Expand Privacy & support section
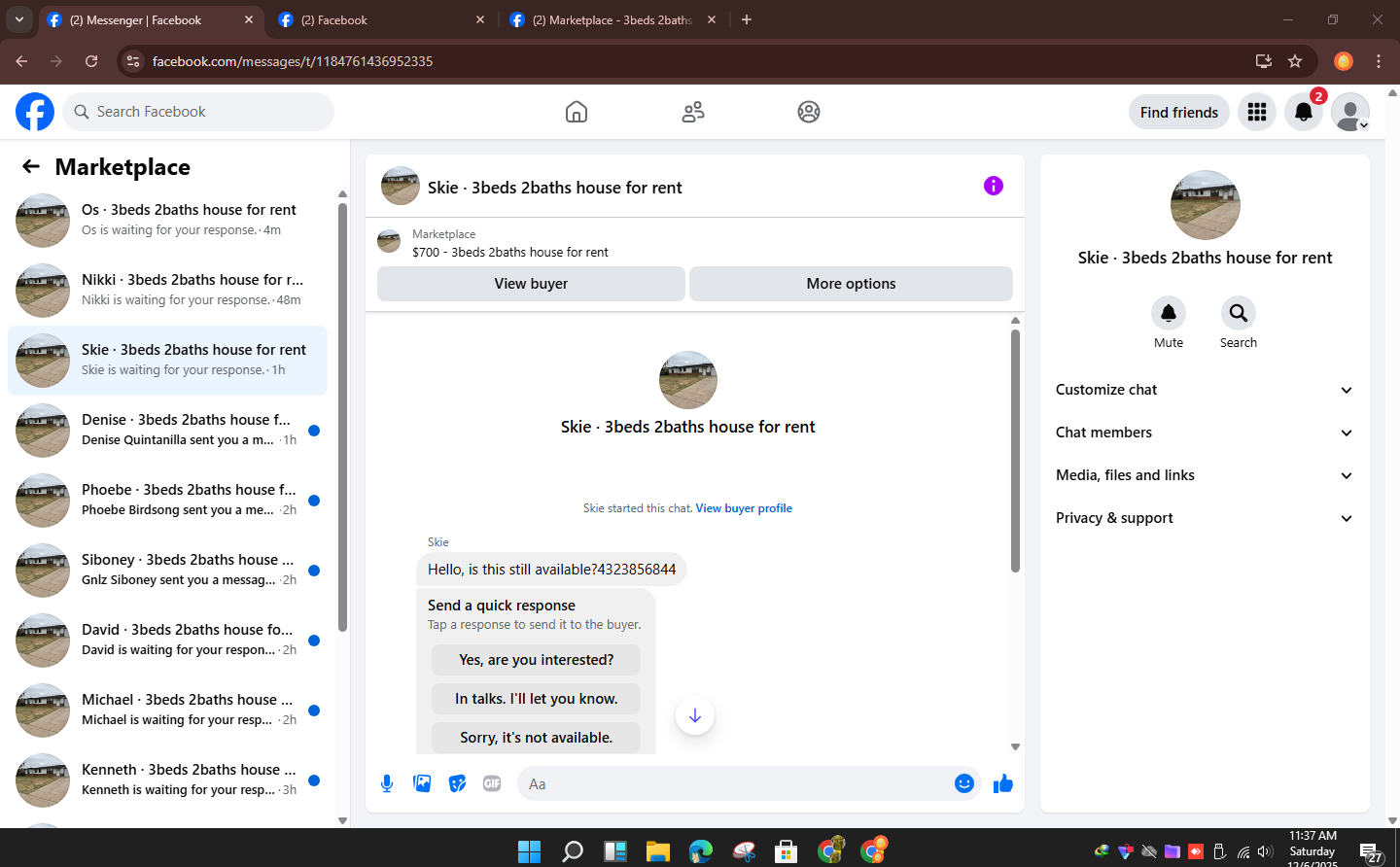 tap(1206, 518)
